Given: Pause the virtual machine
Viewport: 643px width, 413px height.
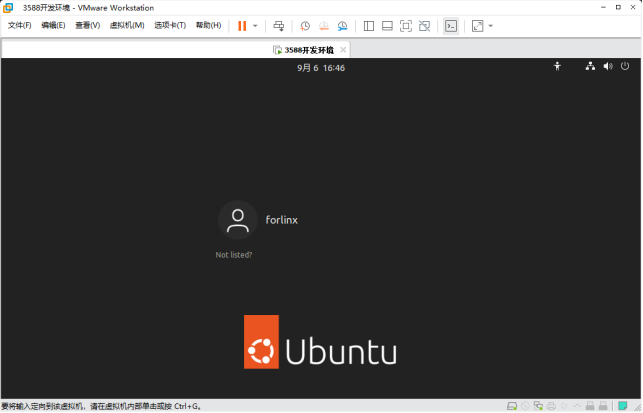Looking at the screenshot, I should [x=242, y=26].
